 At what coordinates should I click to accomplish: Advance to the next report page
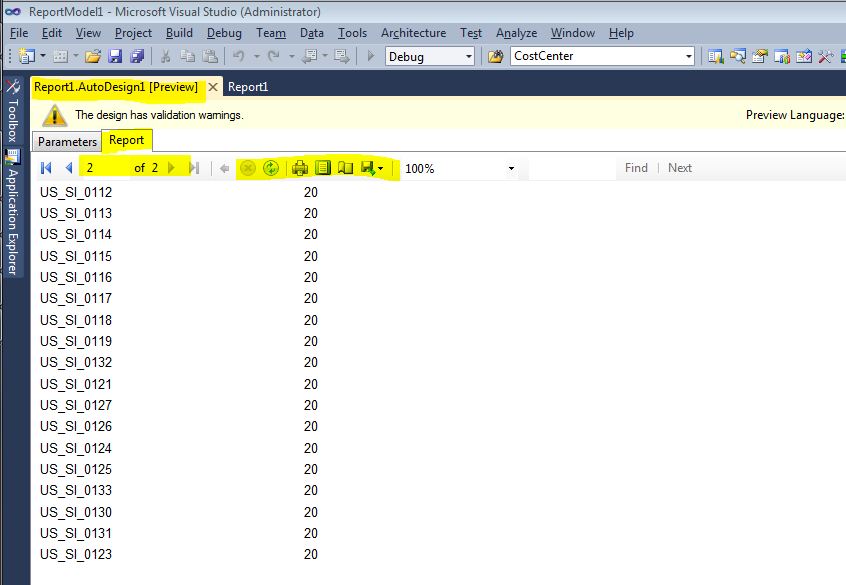[x=171, y=167]
